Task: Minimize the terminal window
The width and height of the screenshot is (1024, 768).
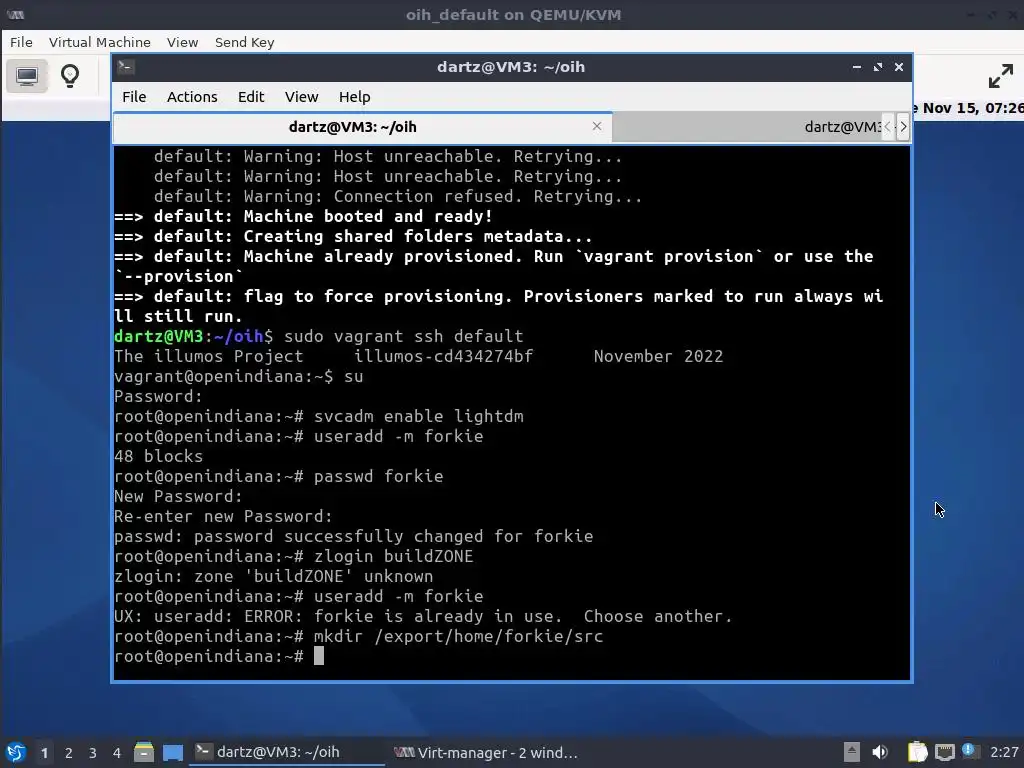Action: 856,67
